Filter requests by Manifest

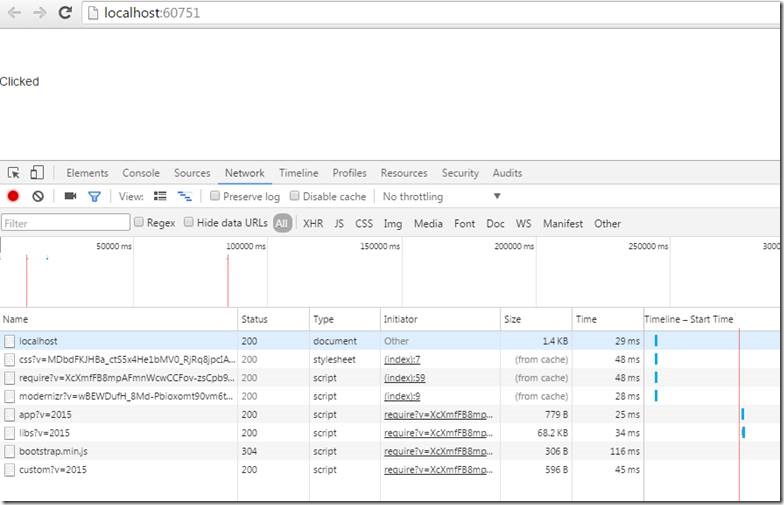tap(563, 224)
